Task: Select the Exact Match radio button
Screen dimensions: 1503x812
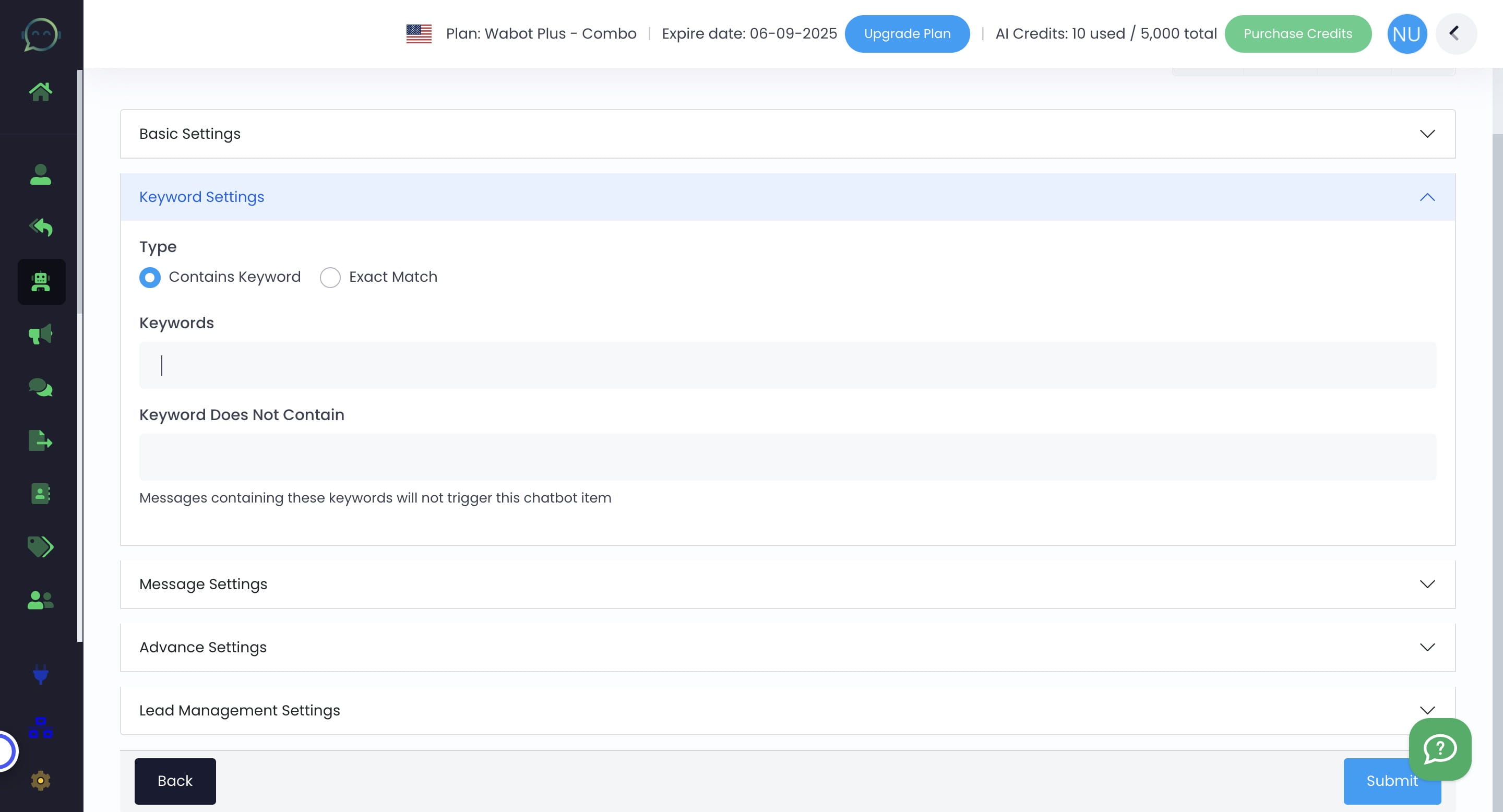Action: (330, 278)
